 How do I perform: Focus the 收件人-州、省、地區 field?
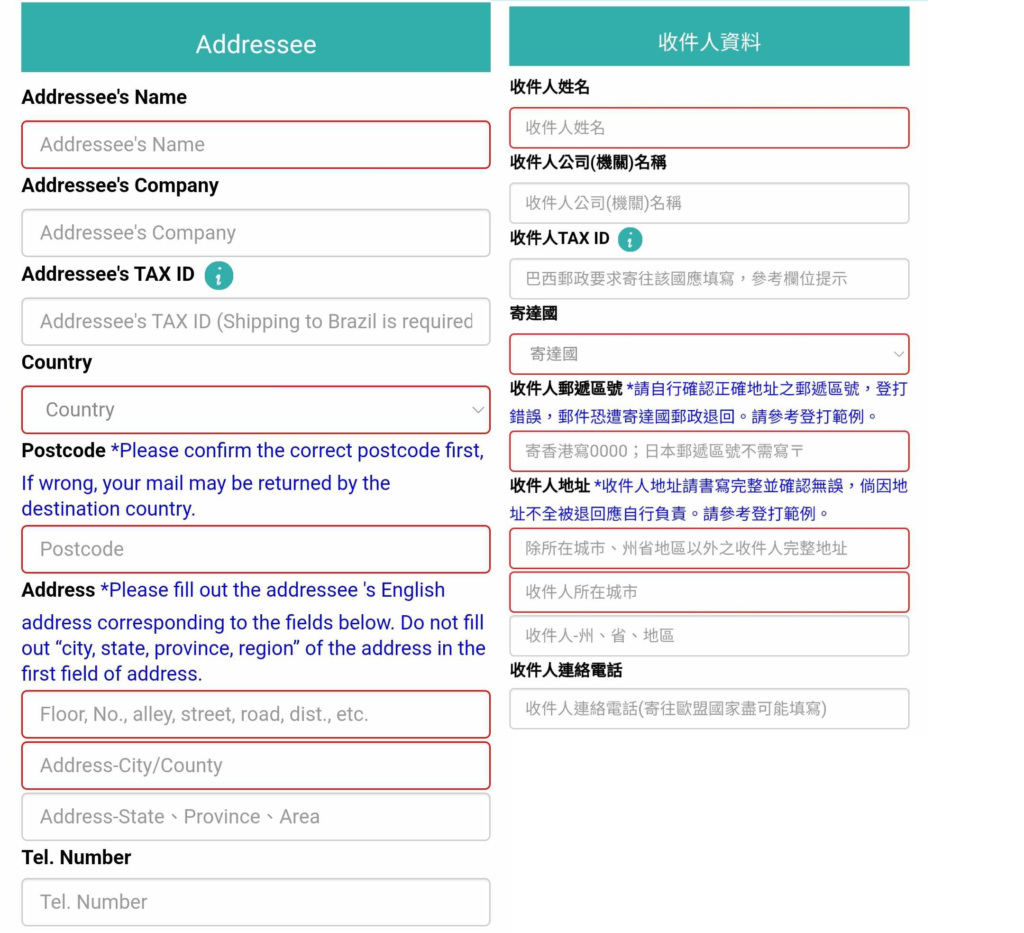pos(709,636)
